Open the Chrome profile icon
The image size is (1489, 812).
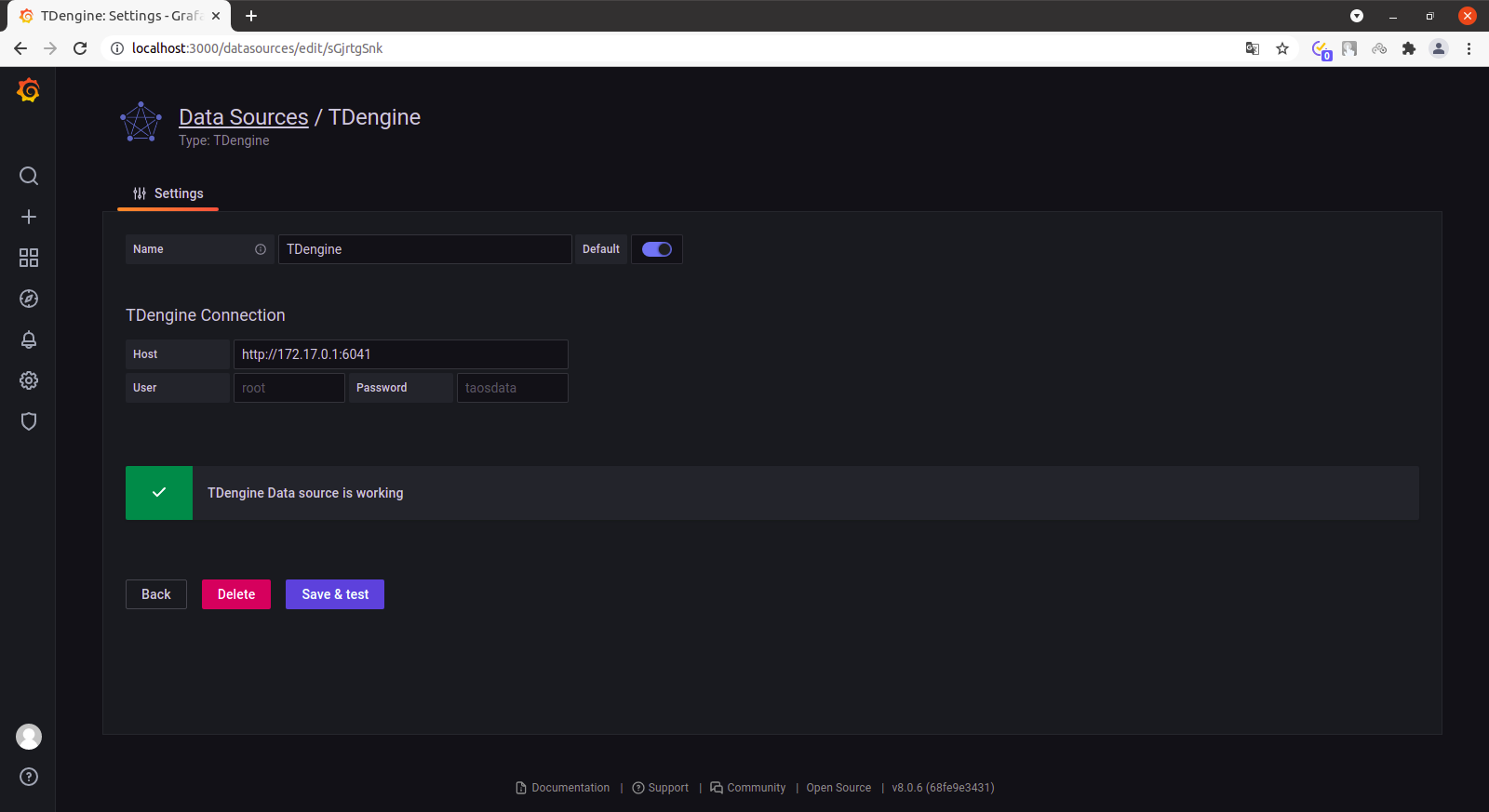1439,48
